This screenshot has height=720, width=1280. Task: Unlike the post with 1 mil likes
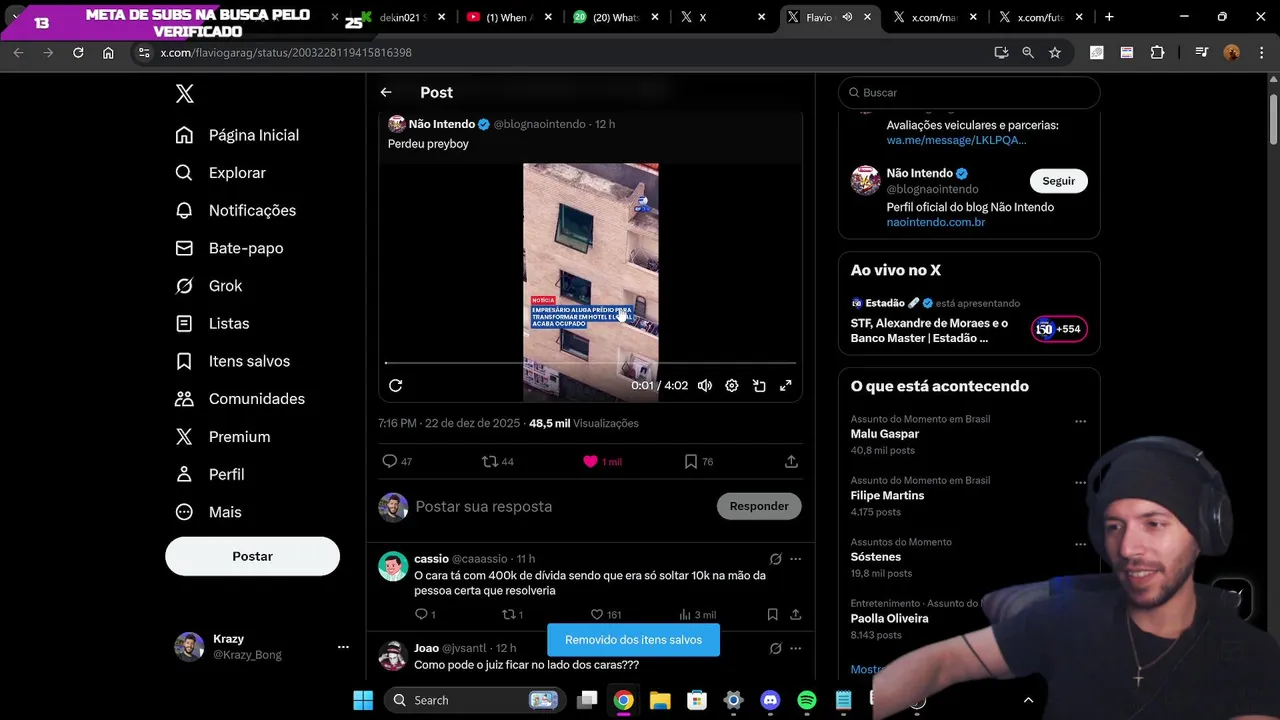tap(602, 461)
